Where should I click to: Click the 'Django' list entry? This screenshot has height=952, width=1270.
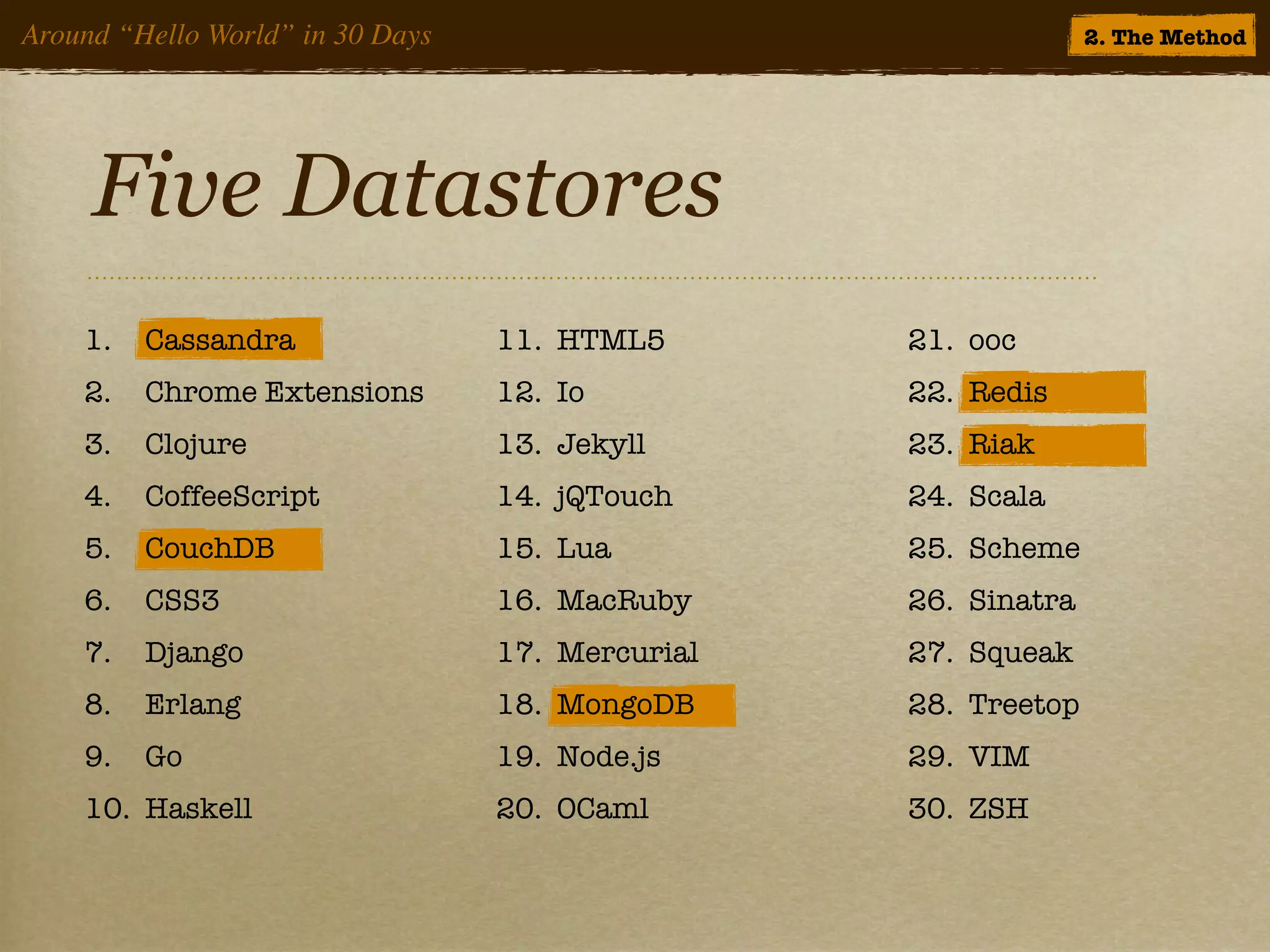point(193,653)
